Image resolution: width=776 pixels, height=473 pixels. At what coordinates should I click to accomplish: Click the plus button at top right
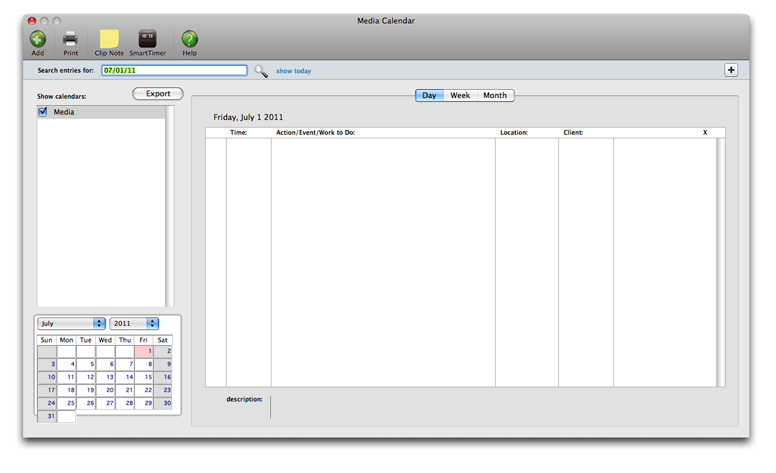click(731, 70)
